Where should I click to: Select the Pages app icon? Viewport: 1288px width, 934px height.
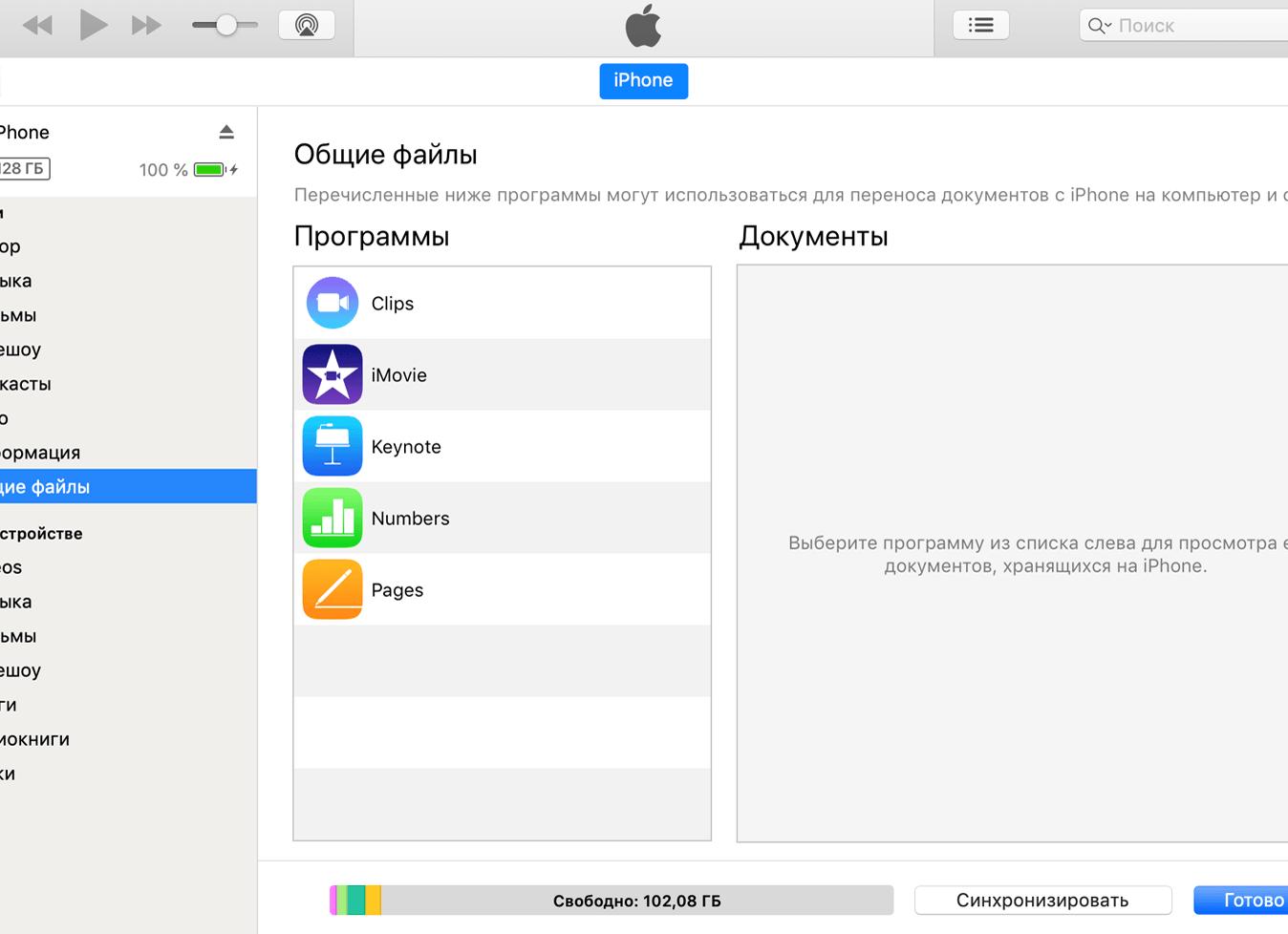coord(333,589)
